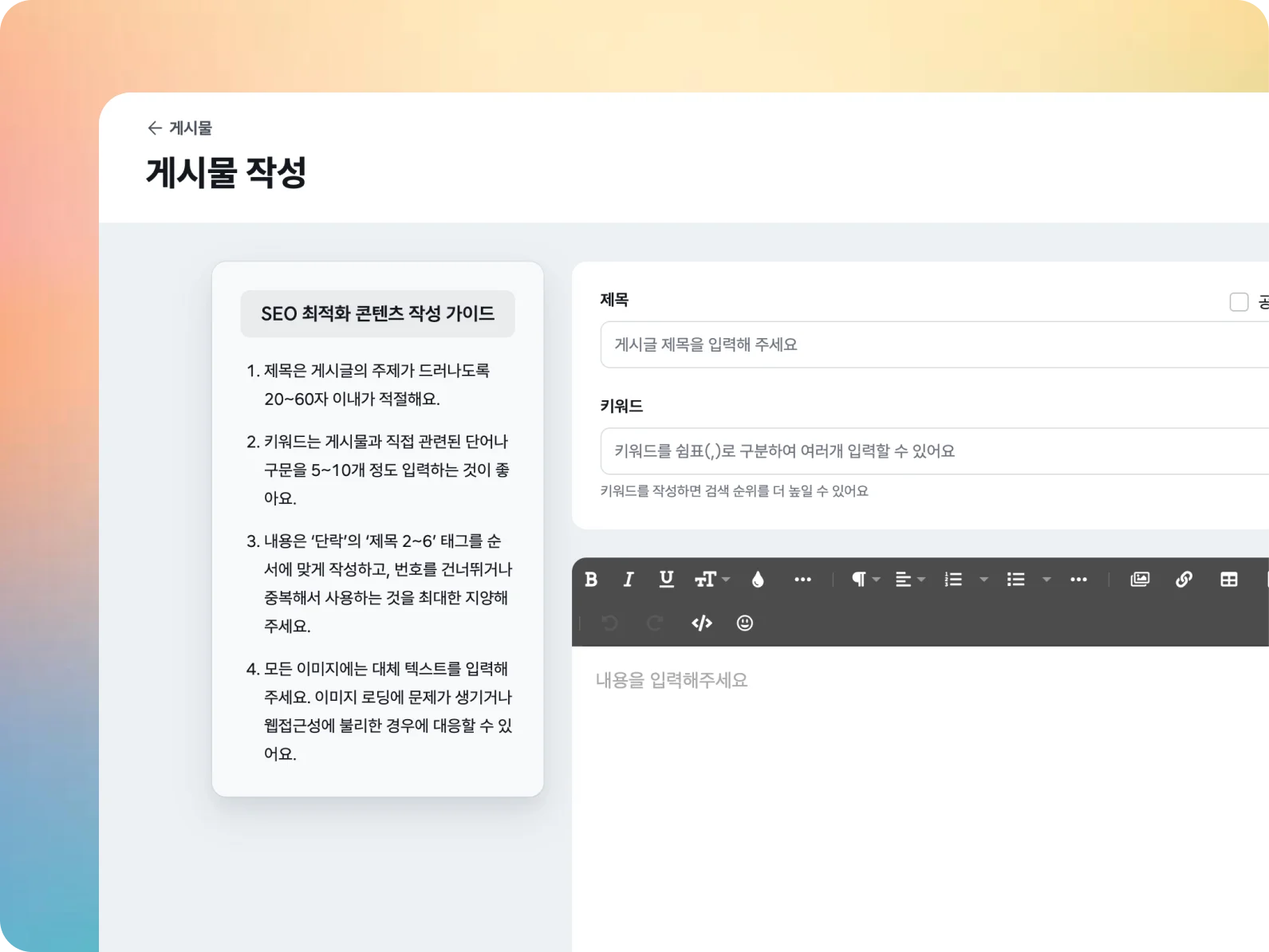Toggle bold formatting in editor toolbar
The width and height of the screenshot is (1269, 952).
(591, 580)
